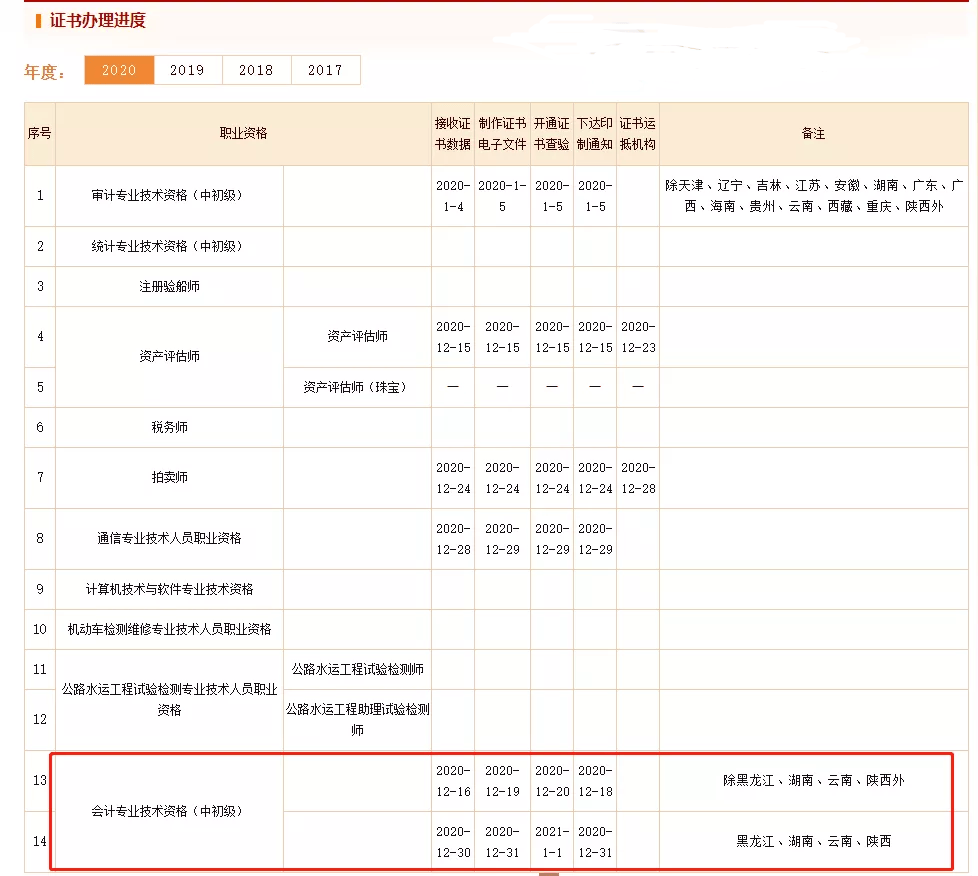Select 公路水运工程试验检测专业技术人员职业资格 cell

(169, 700)
